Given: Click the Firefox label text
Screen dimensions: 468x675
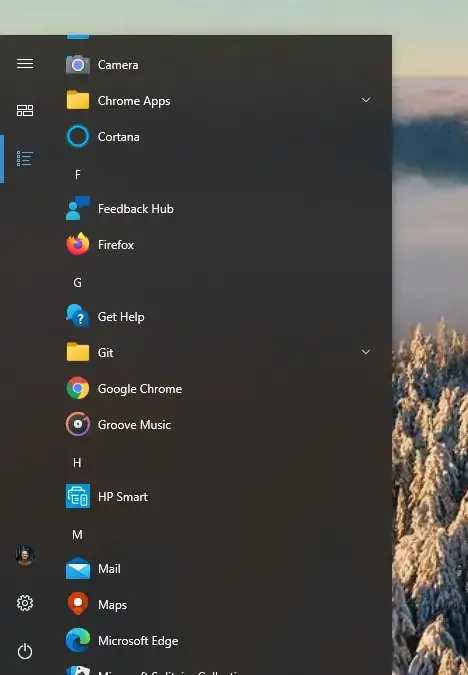Looking at the screenshot, I should click(x=116, y=245).
